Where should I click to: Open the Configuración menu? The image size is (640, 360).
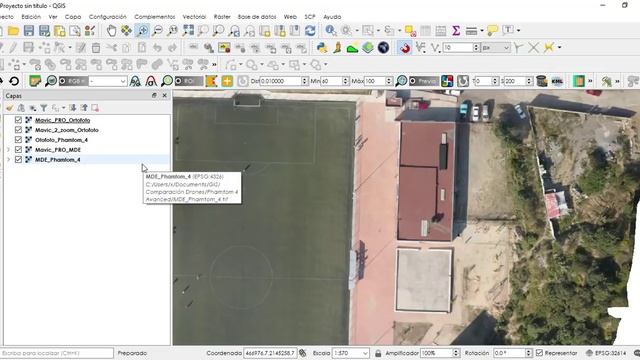point(108,17)
